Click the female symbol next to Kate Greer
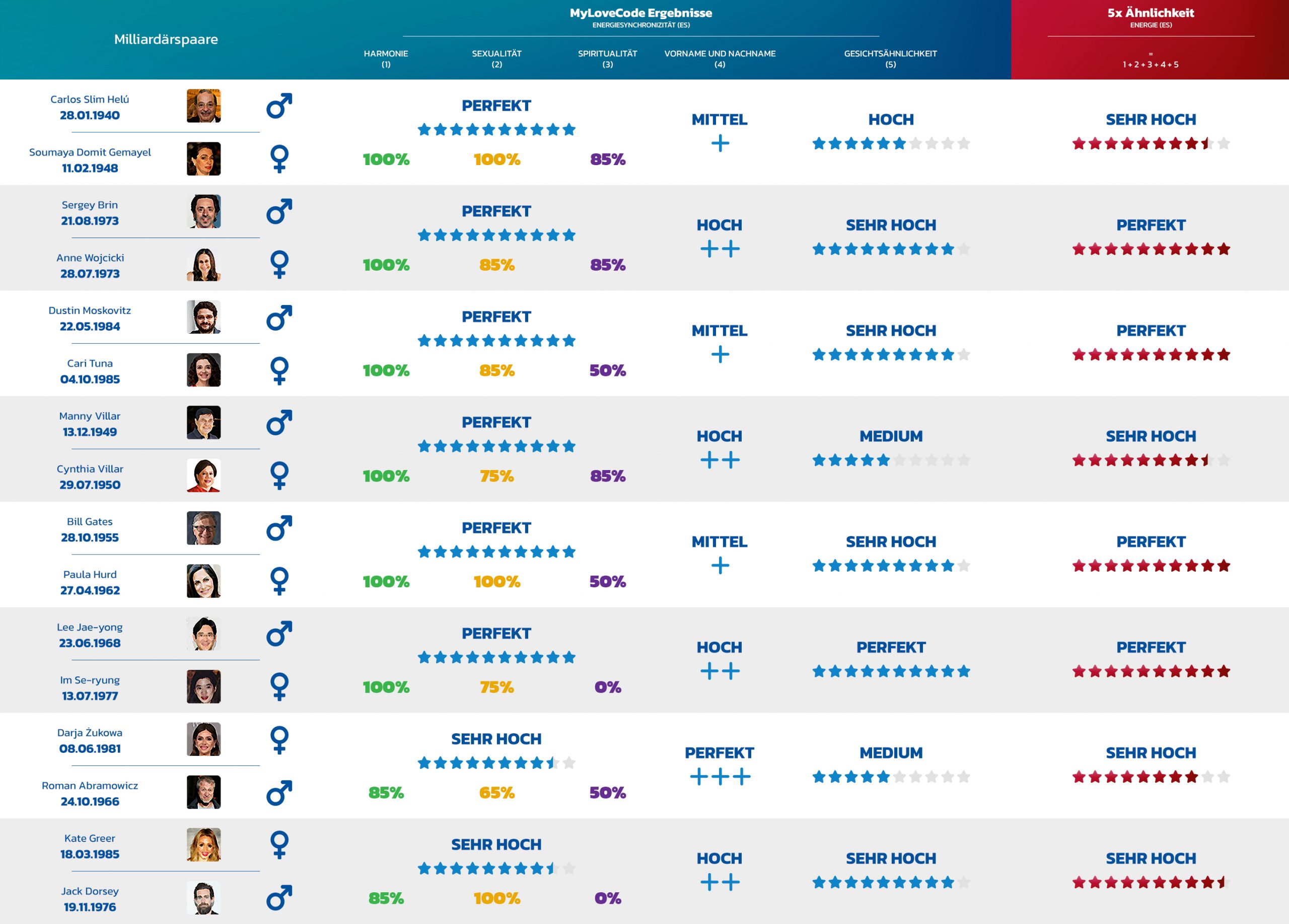 pyautogui.click(x=279, y=845)
